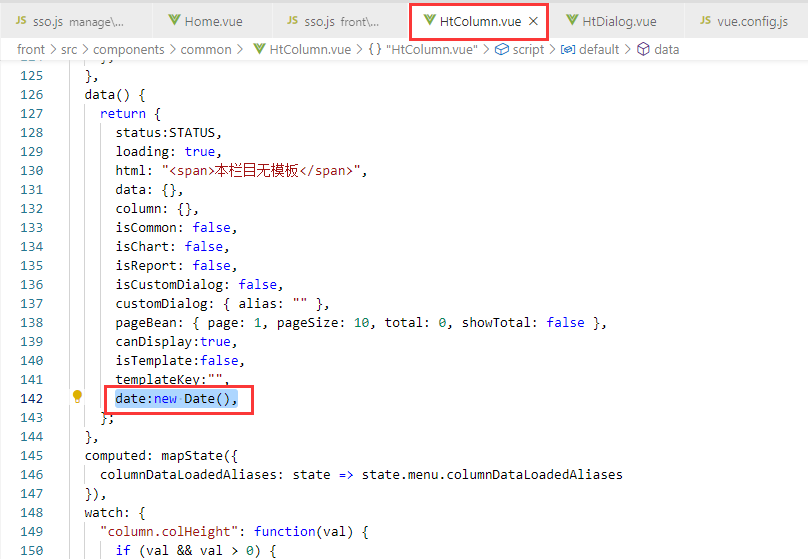Click the JS icon on the vue.config.js tab
This screenshot has height=559, width=808.
tap(705, 21)
